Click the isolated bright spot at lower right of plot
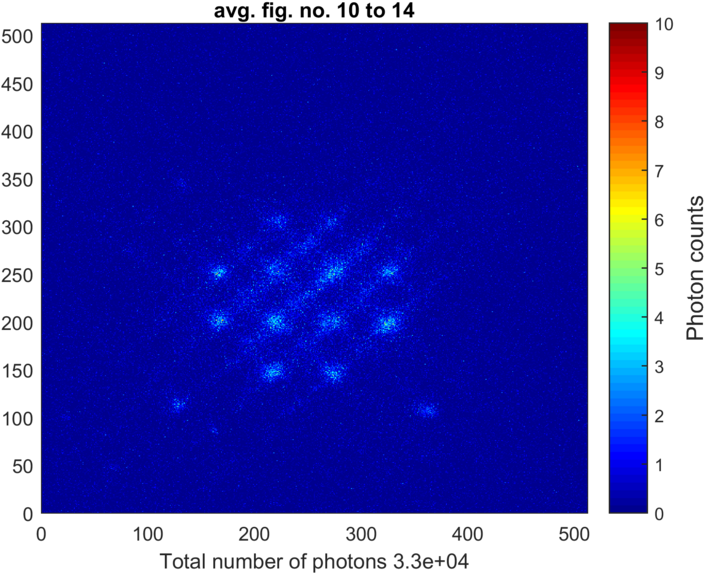This screenshot has width=704, height=573. [427, 410]
